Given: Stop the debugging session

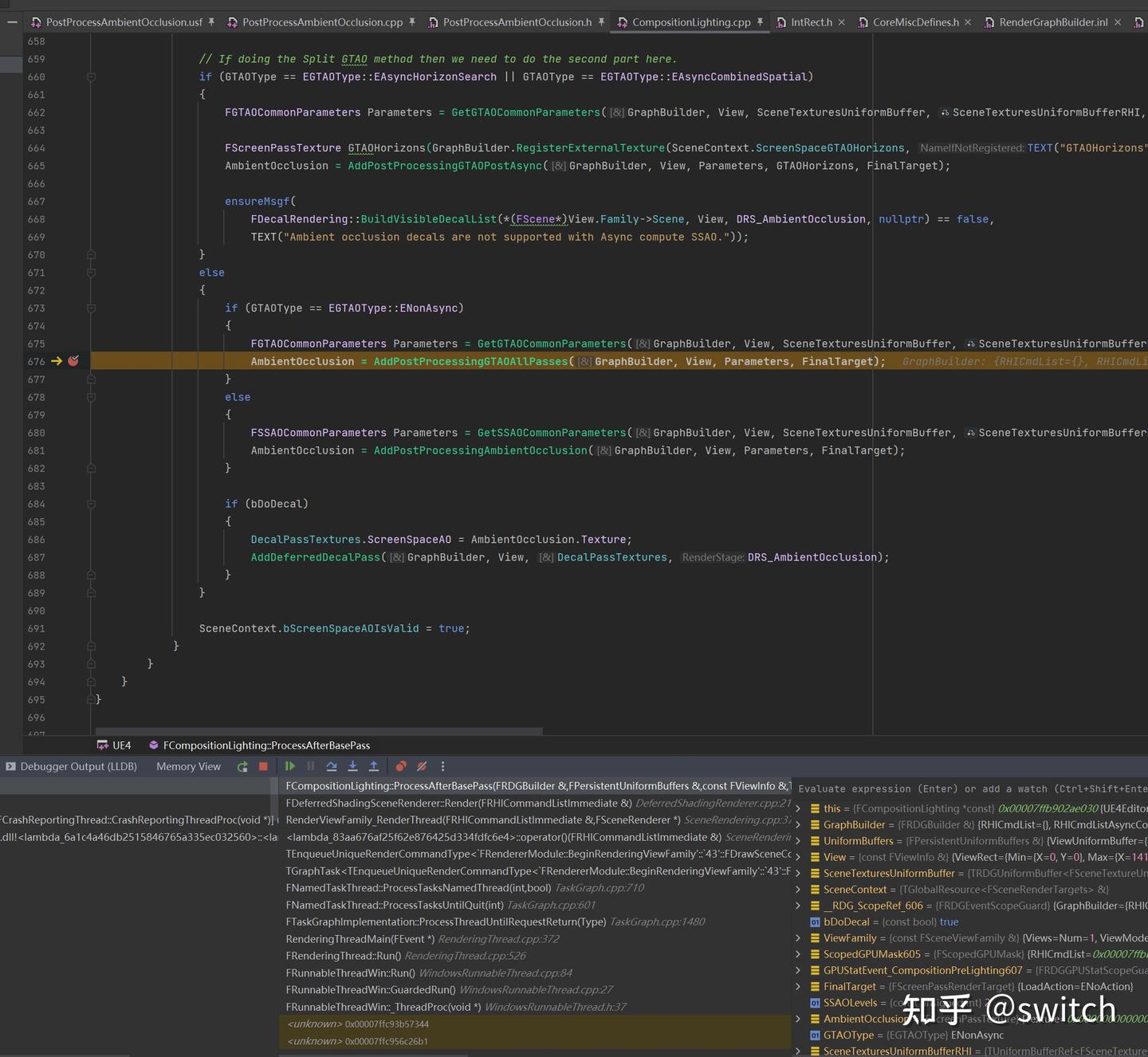Looking at the screenshot, I should 263,766.
